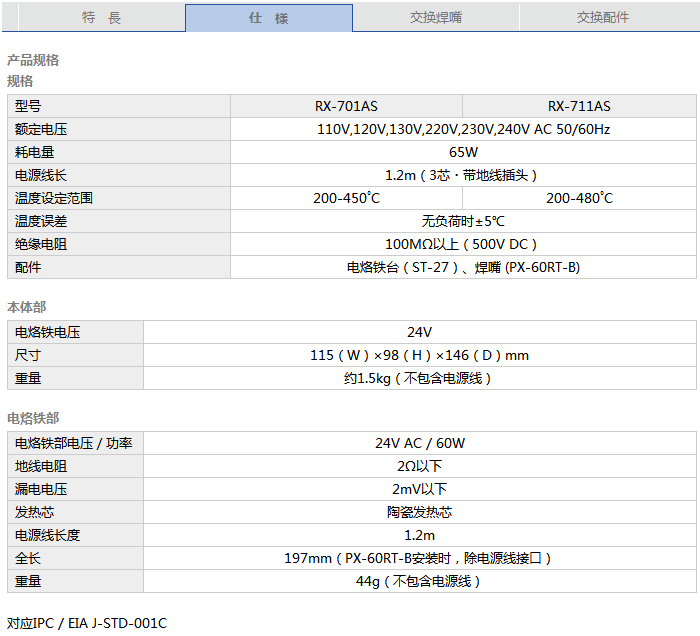Click the 产品规格 heading
The image size is (700, 636).
point(33,60)
